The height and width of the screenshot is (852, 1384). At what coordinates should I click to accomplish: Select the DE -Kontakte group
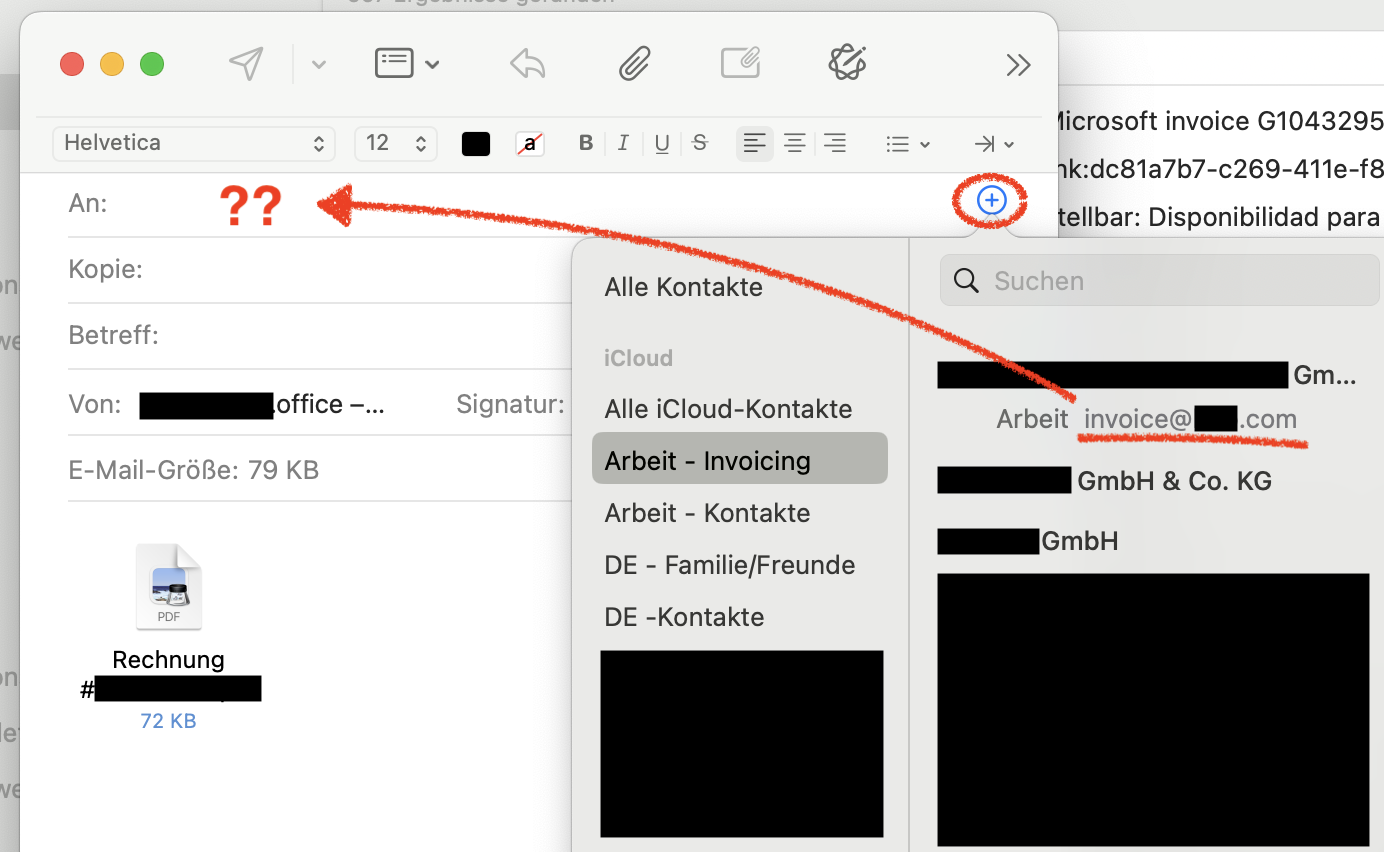pos(685,617)
